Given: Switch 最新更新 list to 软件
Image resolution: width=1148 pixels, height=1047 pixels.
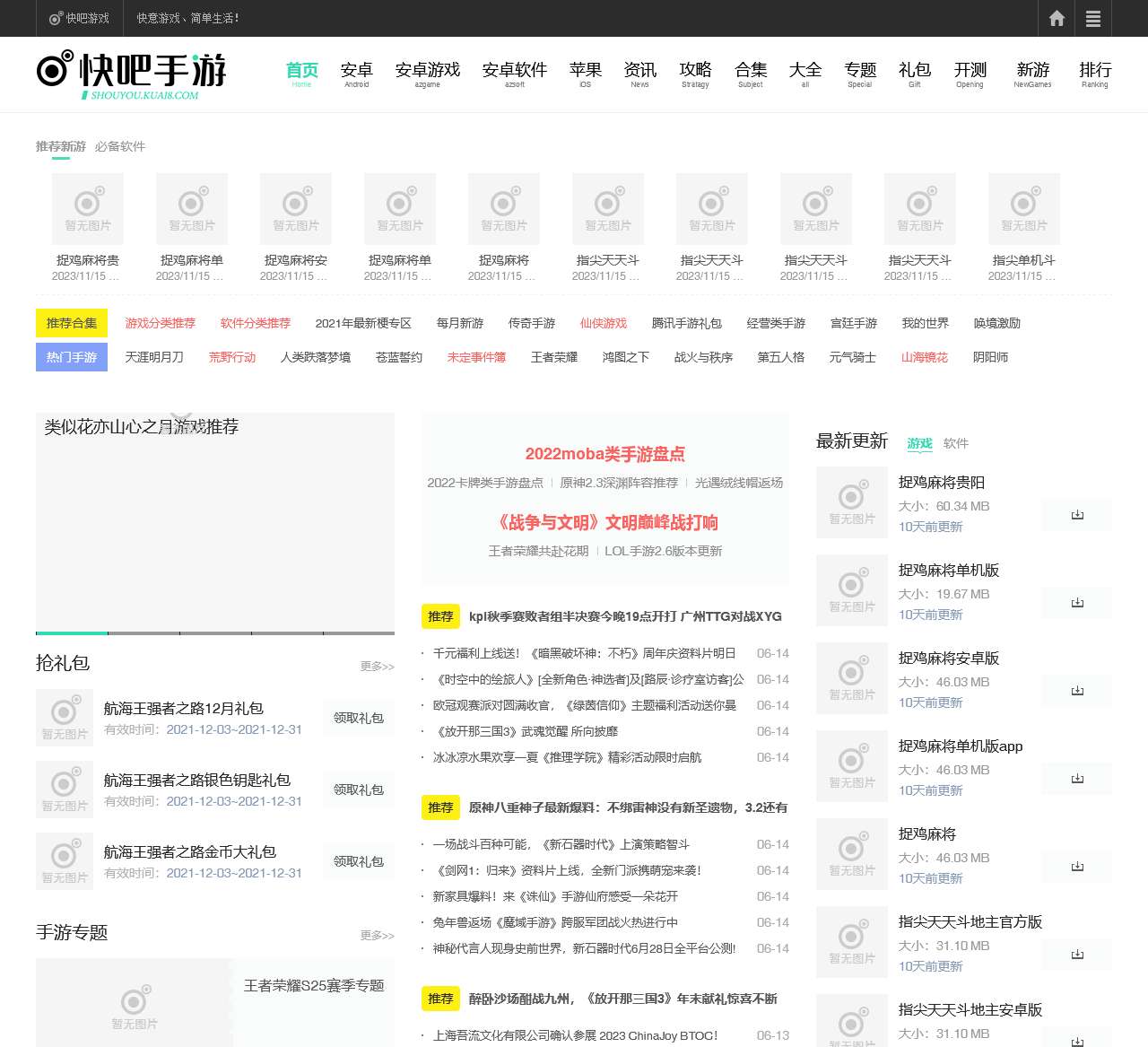Looking at the screenshot, I should (x=956, y=443).
